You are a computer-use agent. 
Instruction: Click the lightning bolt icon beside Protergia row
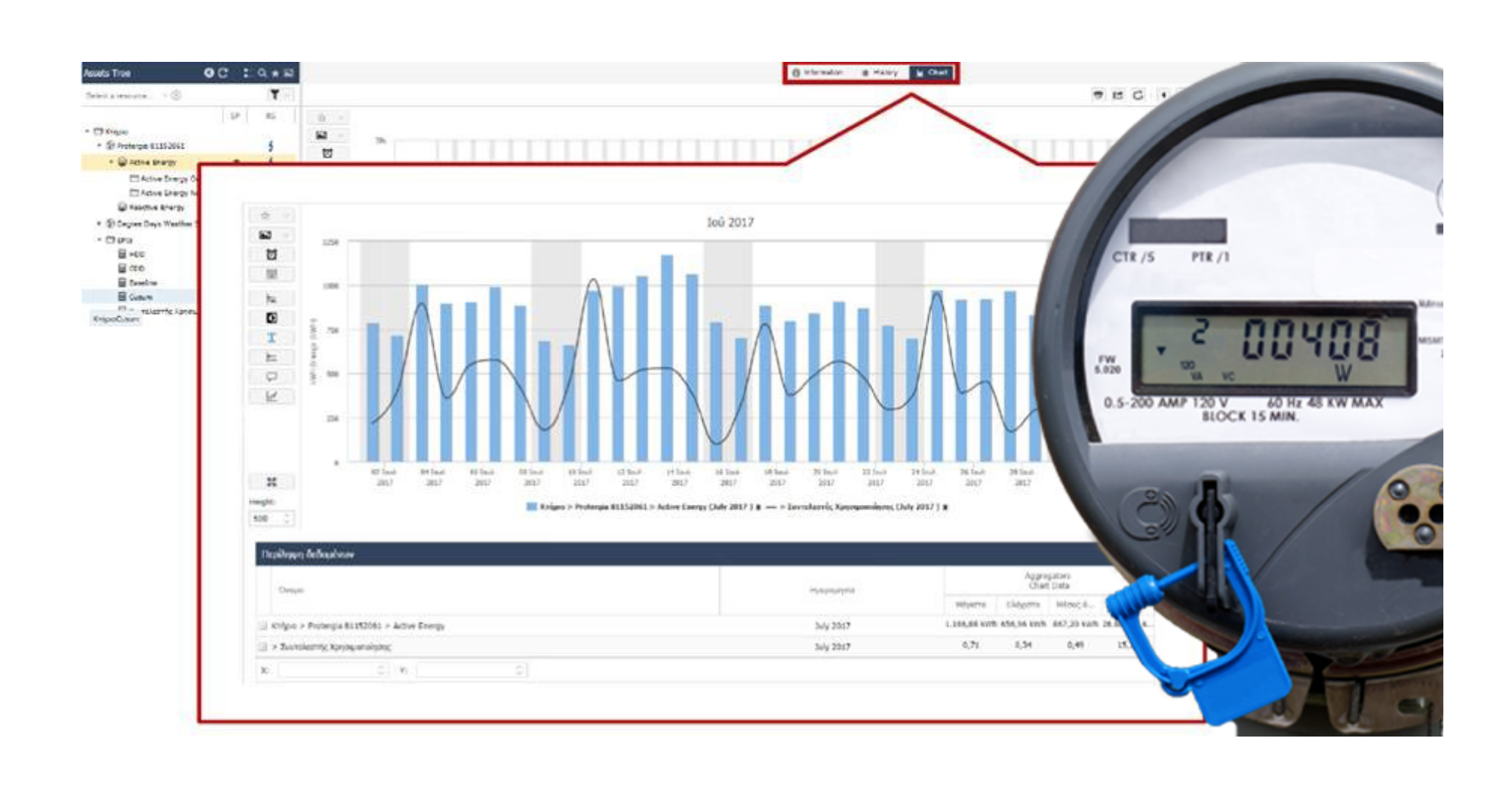(270, 146)
